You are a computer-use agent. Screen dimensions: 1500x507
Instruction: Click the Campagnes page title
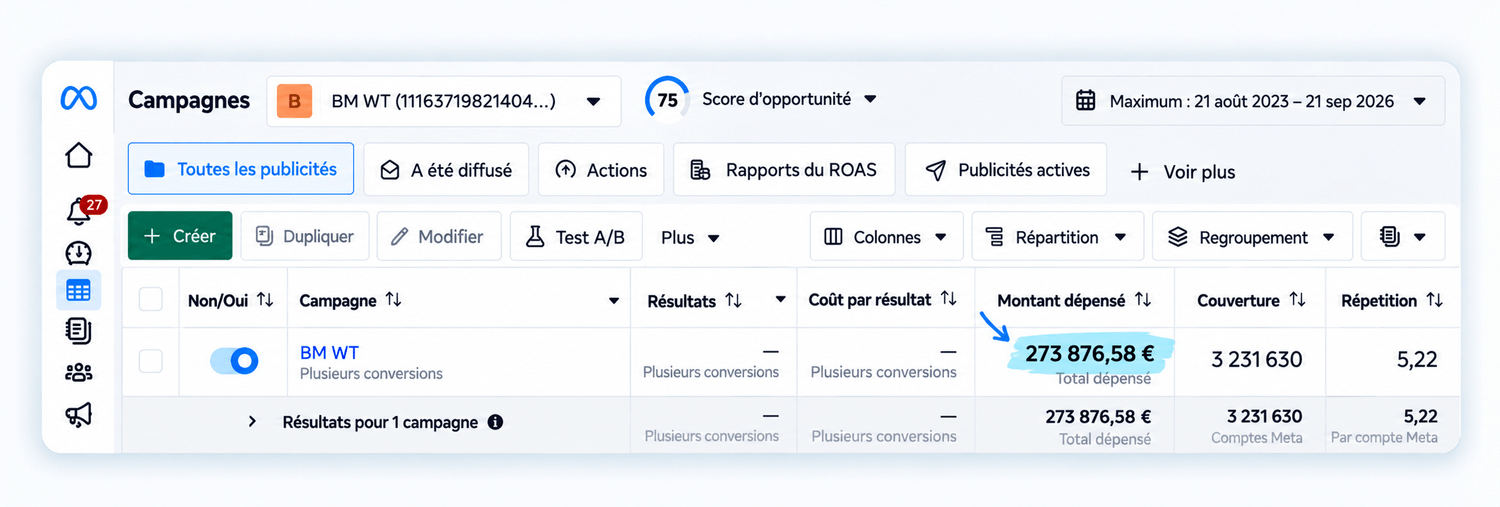[x=189, y=100]
